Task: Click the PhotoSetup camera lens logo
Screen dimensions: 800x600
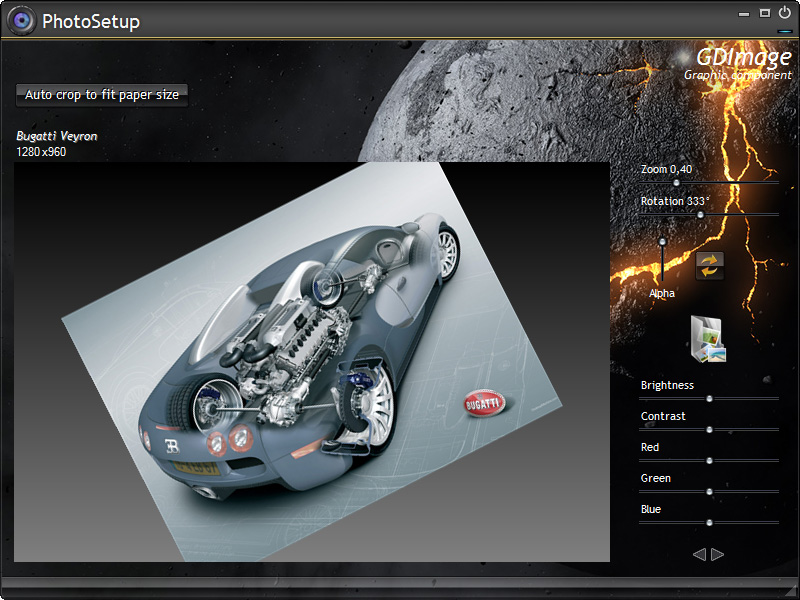Action: click(x=21, y=20)
